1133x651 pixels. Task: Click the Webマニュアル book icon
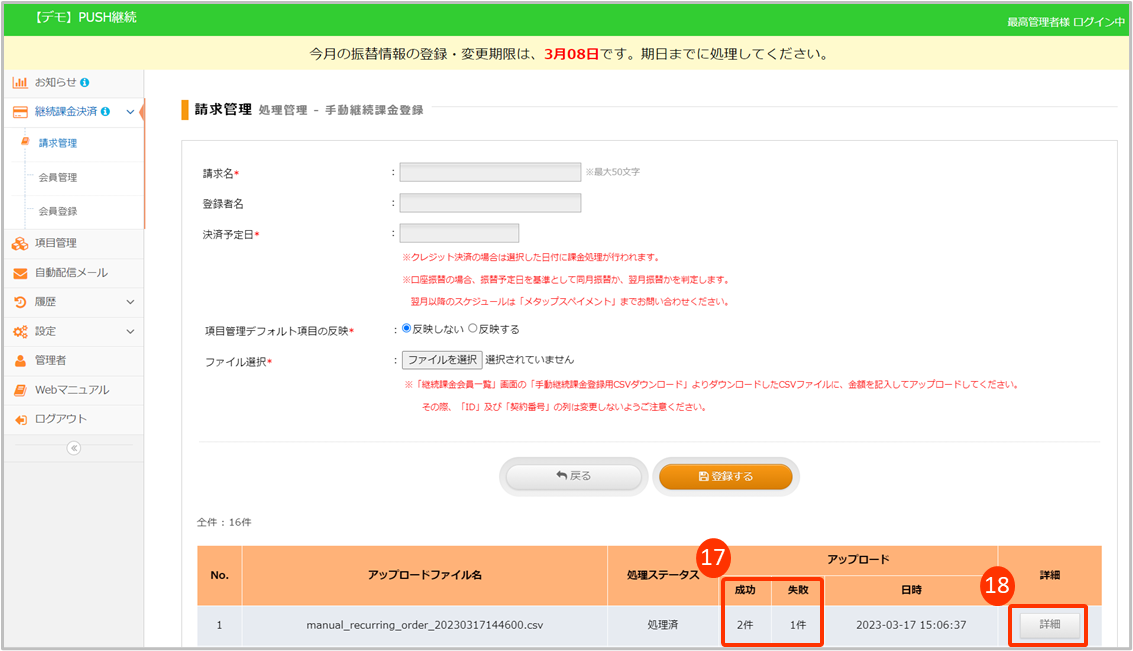tap(20, 390)
